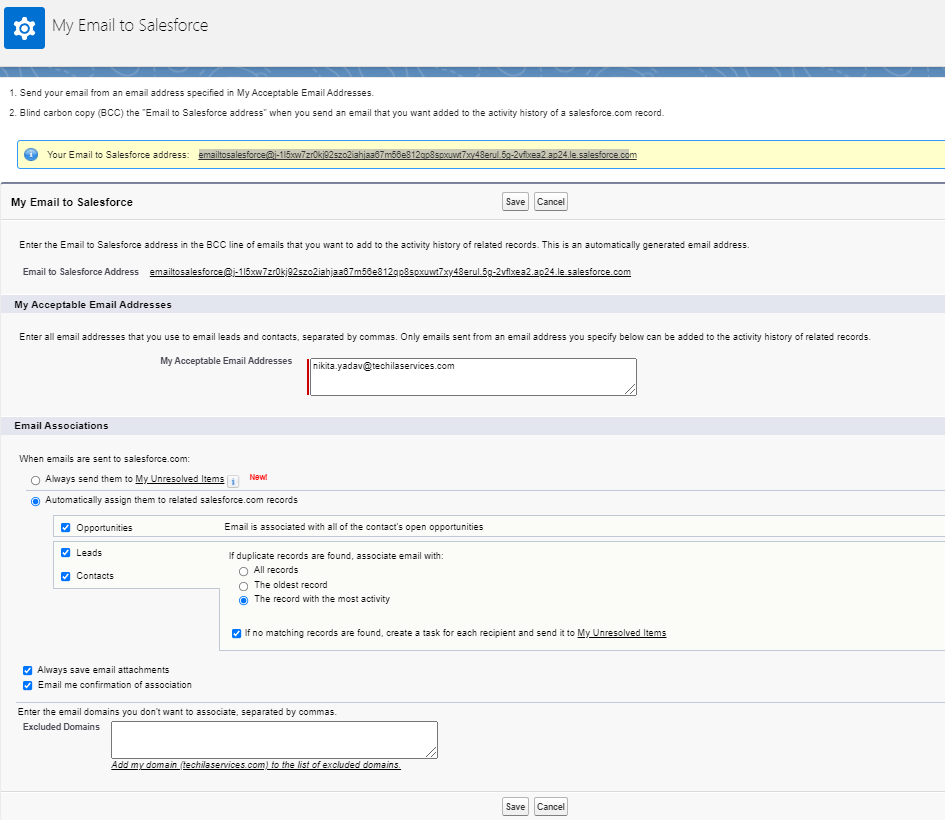This screenshot has width=945, height=820.
Task: Click the bottom Cancel button
Action: pos(550,807)
